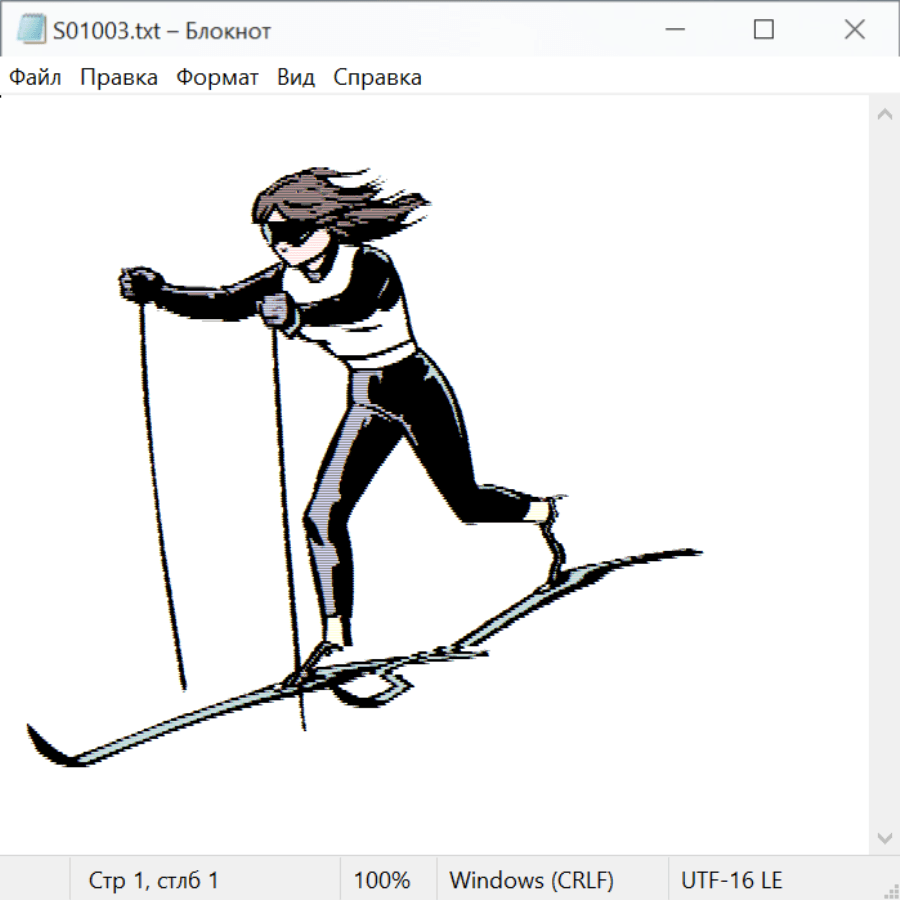Click the scroll up arrow
The image size is (900, 900).
click(884, 115)
